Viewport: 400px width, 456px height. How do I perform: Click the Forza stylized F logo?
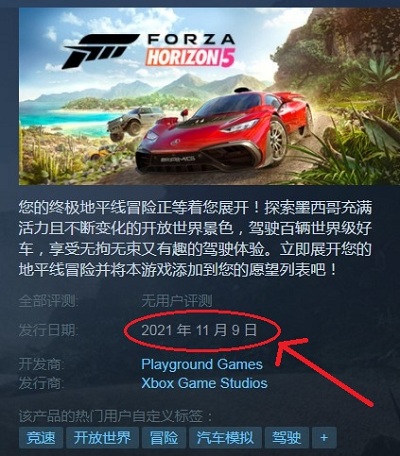pos(100,51)
